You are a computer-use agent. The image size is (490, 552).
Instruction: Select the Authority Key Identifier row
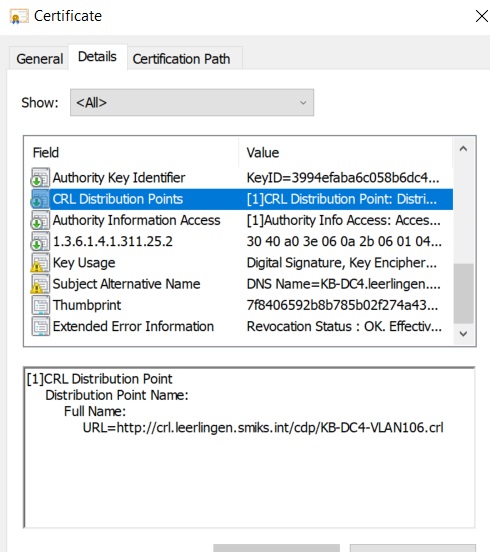tap(238, 178)
